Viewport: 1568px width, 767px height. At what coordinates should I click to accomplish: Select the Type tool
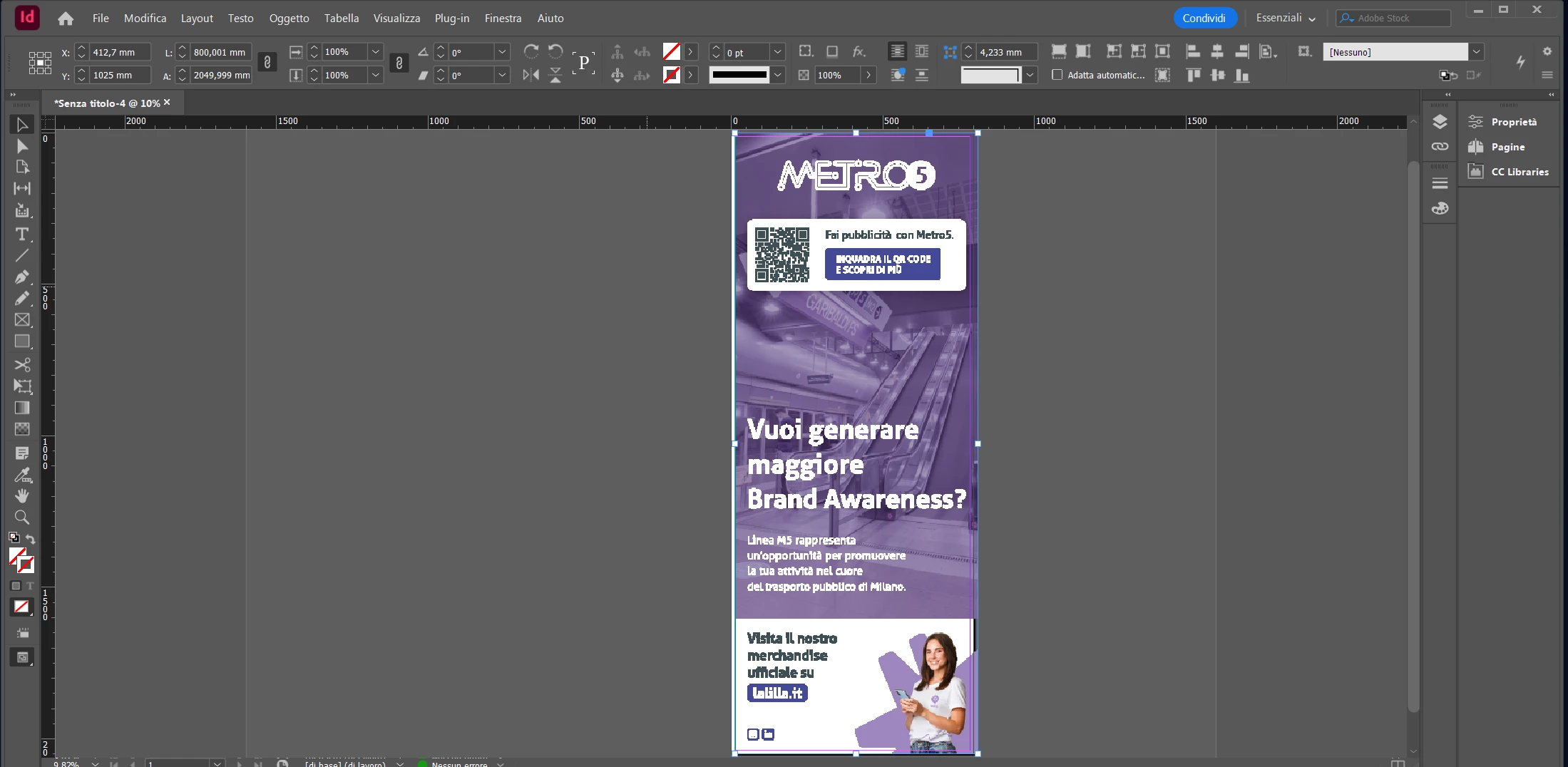click(x=22, y=234)
